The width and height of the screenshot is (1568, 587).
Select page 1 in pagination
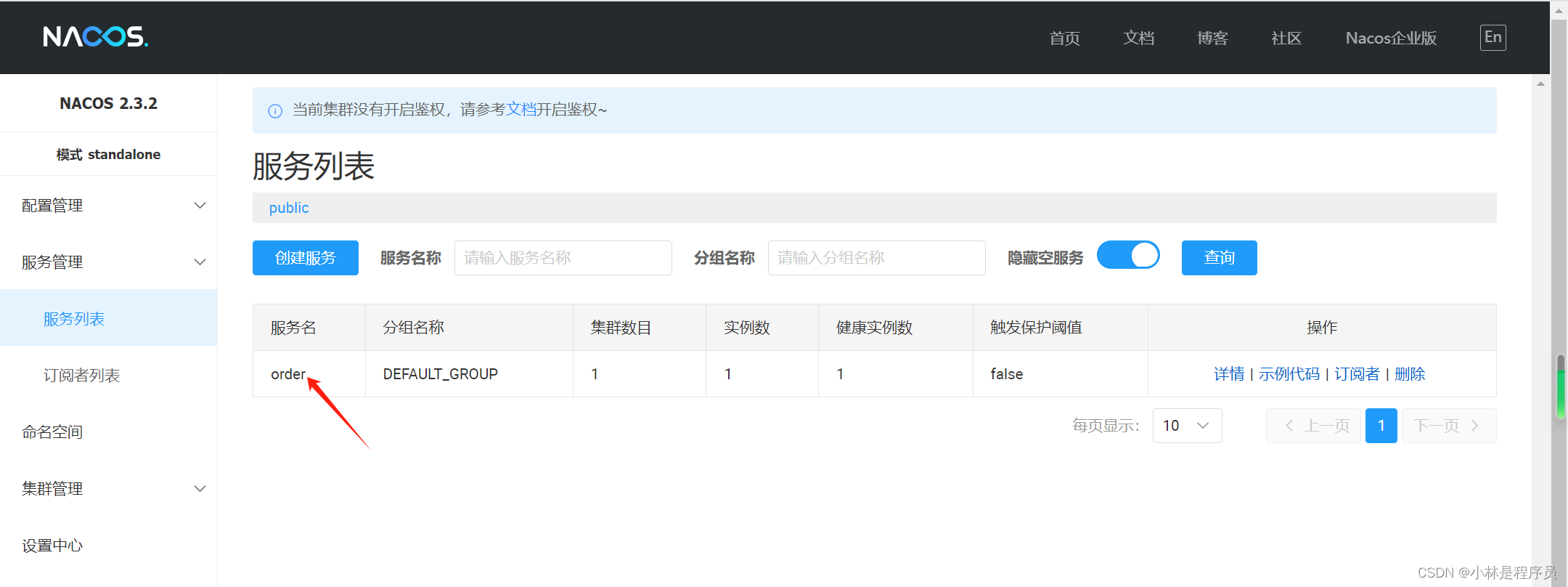pyautogui.click(x=1381, y=426)
